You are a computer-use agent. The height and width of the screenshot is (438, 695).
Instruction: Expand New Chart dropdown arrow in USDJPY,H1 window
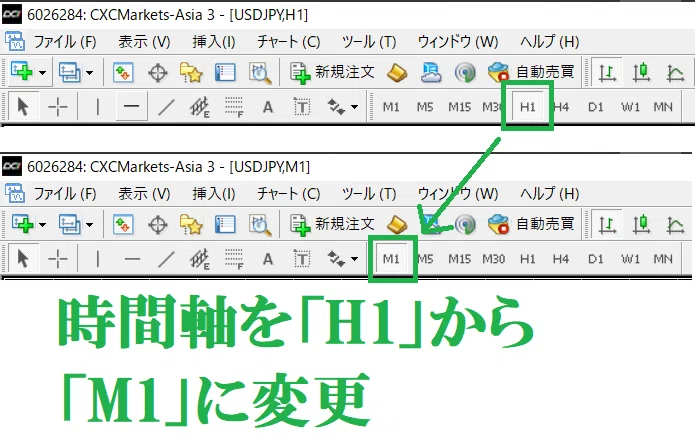tap(43, 72)
